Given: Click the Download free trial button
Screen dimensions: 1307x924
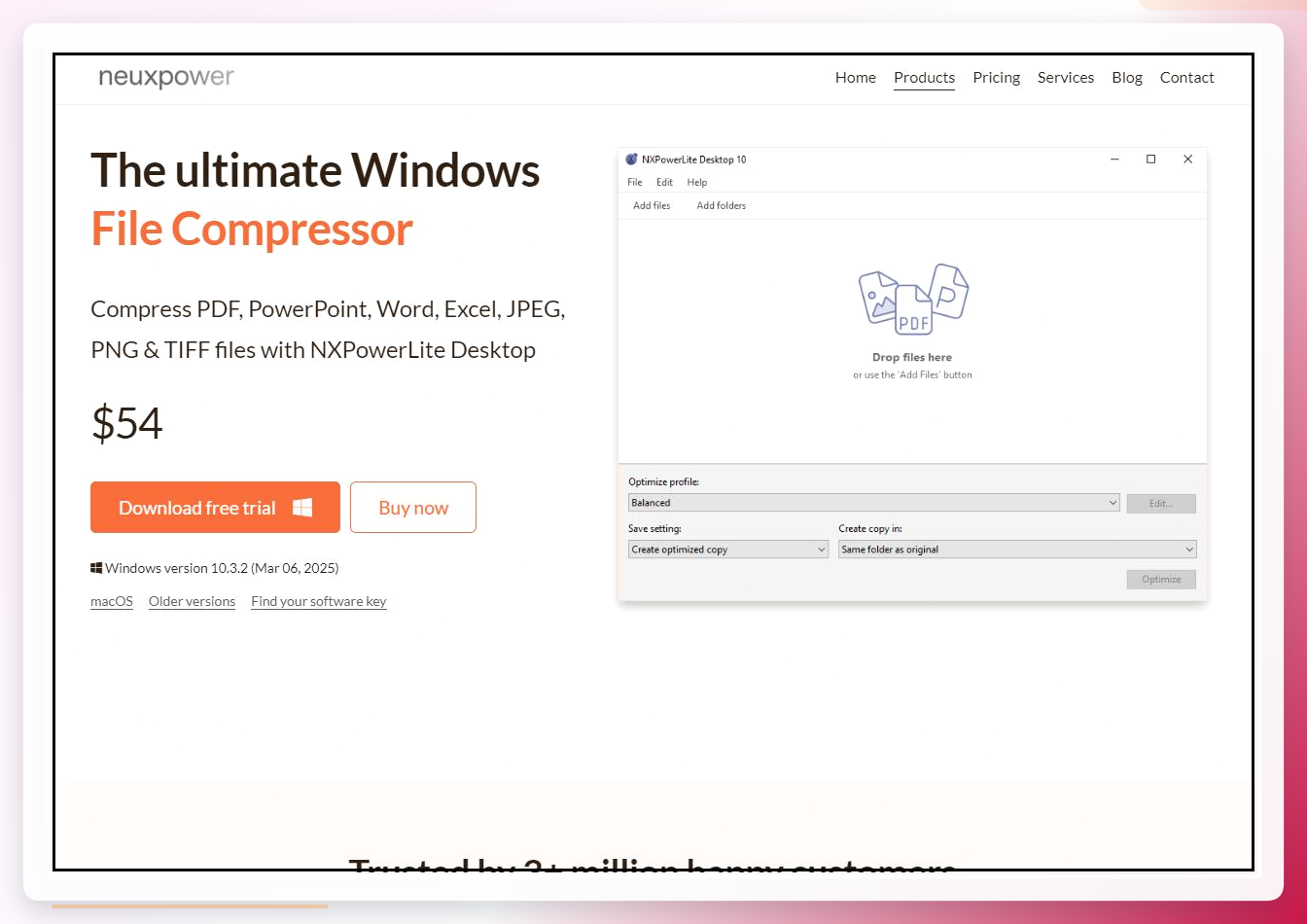Looking at the screenshot, I should tap(215, 508).
